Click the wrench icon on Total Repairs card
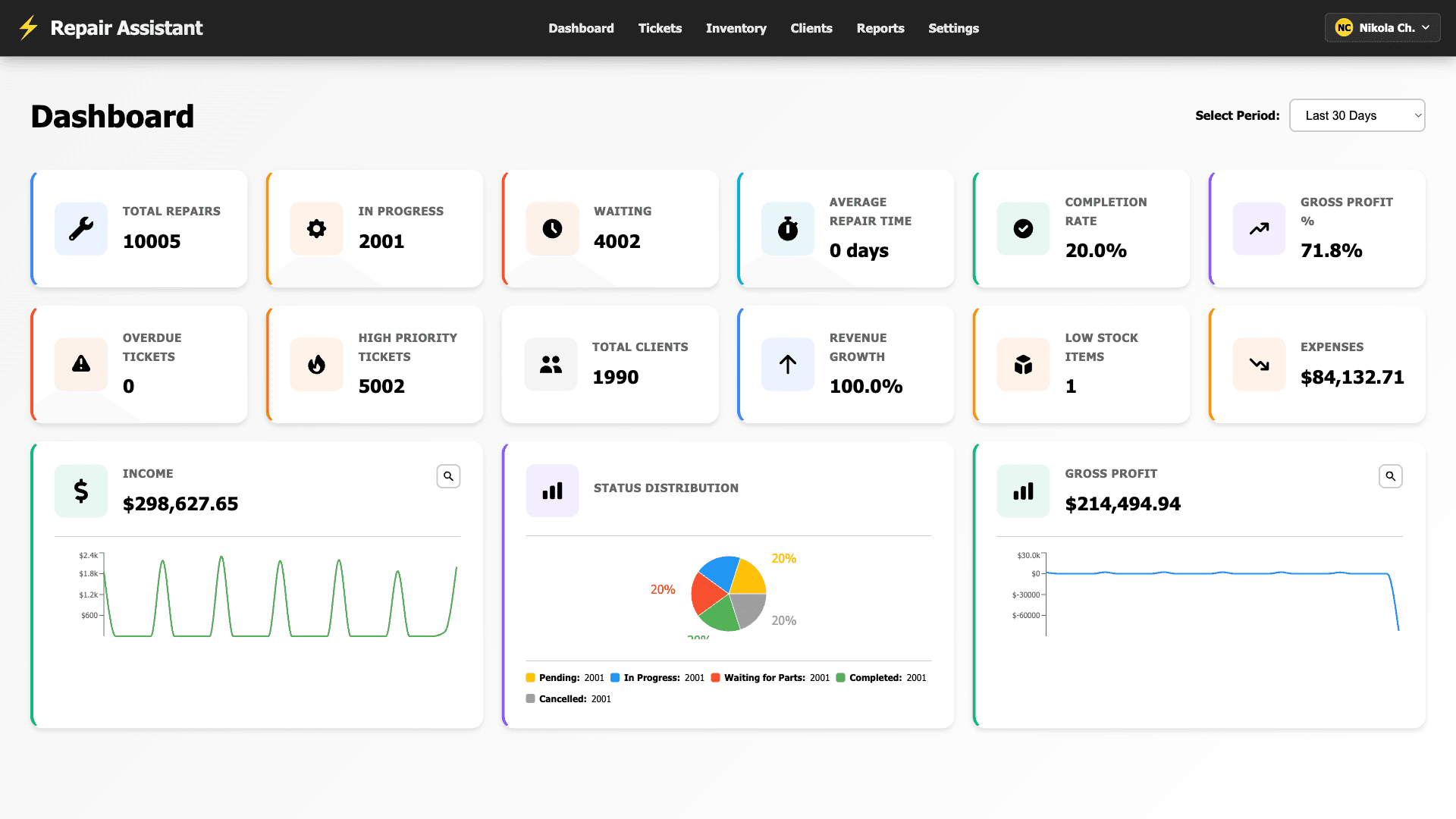This screenshot has height=819, width=1456. pos(80,228)
